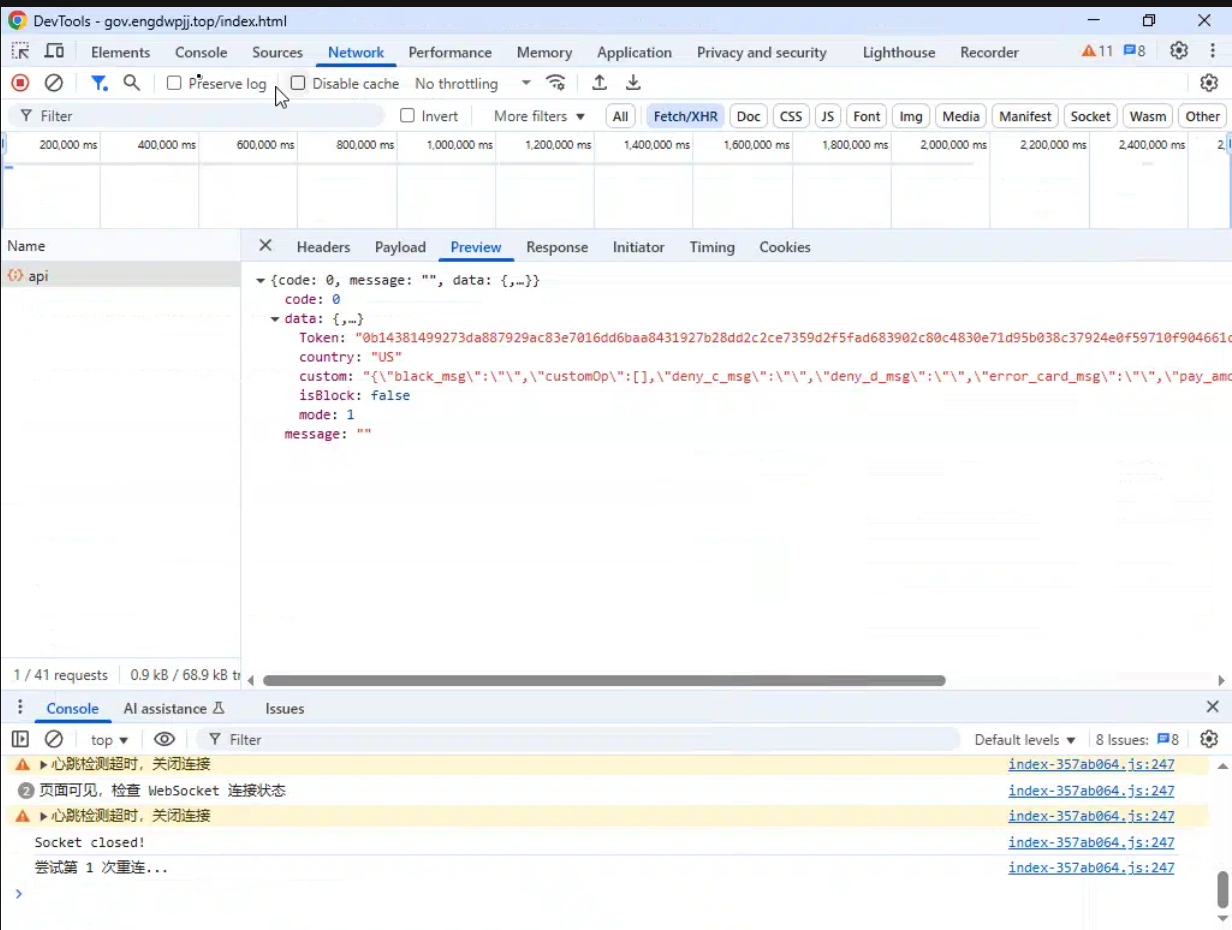
Task: Open the More filters dropdown
Action: [x=539, y=116]
